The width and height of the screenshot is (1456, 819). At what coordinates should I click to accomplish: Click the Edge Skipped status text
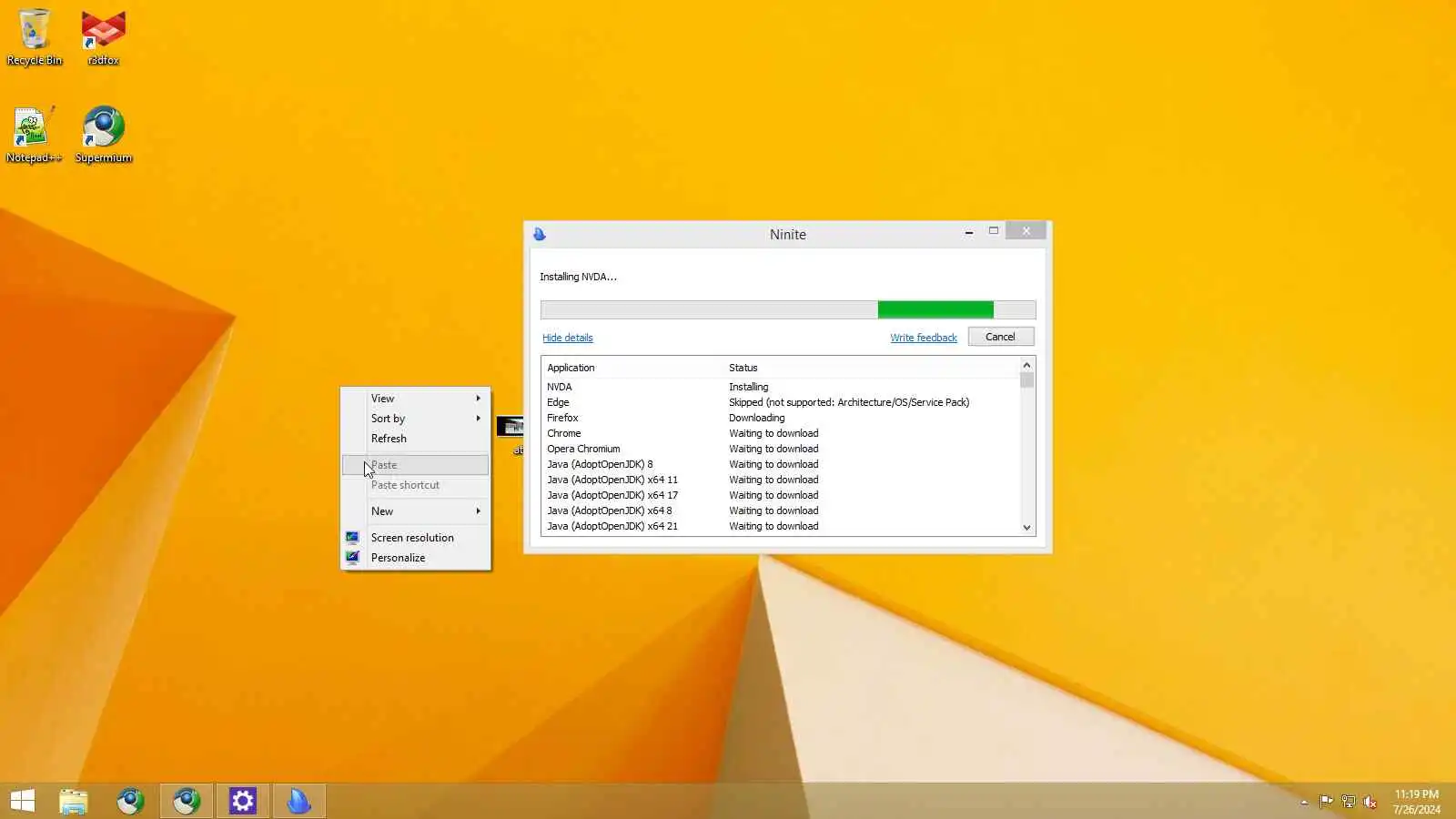click(849, 402)
